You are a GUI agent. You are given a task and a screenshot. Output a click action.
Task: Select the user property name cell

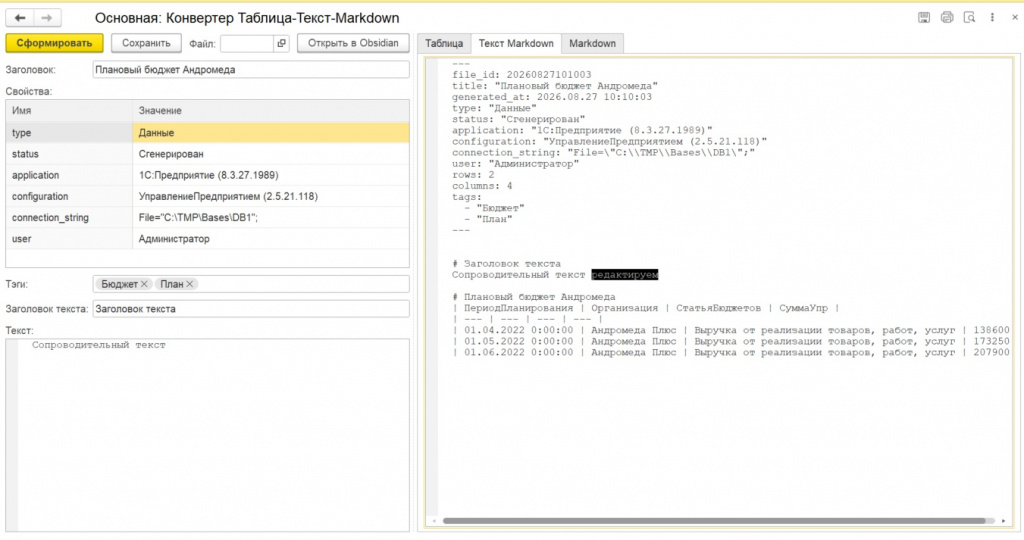pos(69,239)
